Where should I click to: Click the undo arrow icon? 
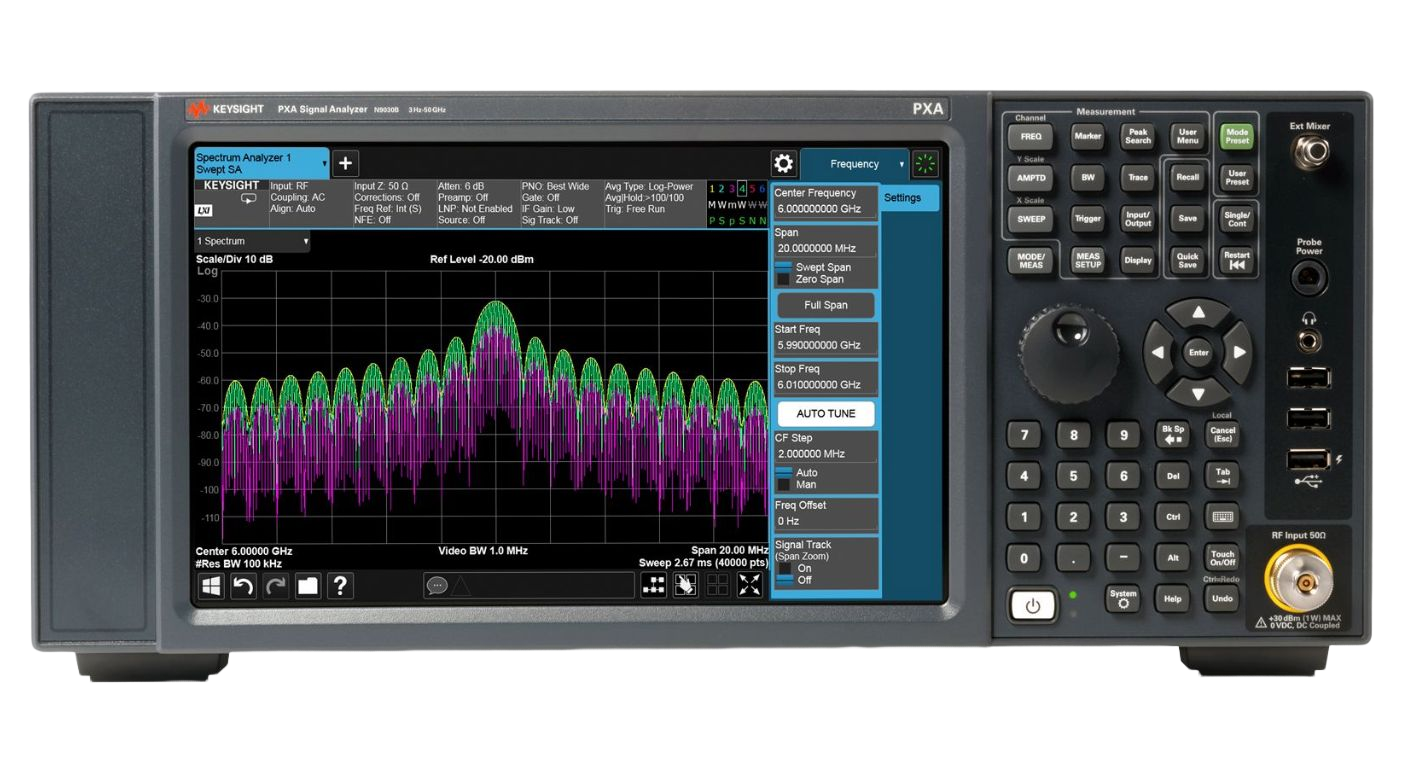243,586
